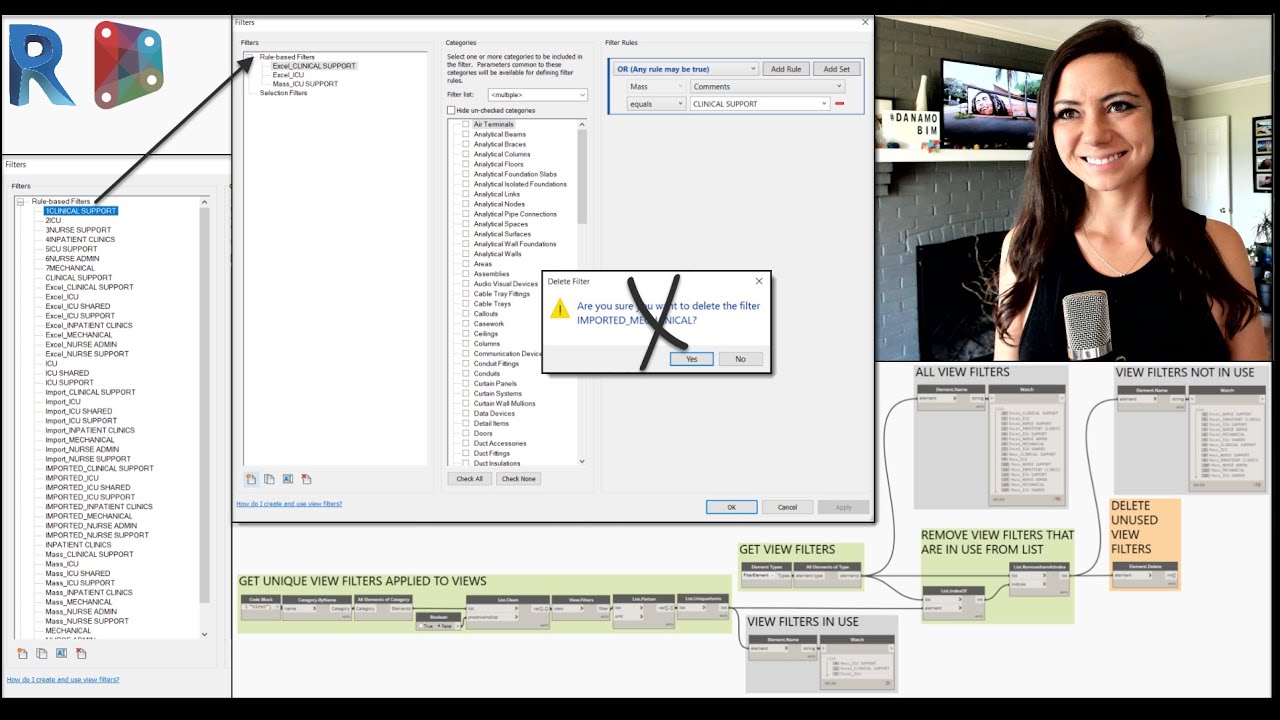Viewport: 1280px width, 720px height.
Task: Open the Comments parameter dropdown
Action: pyautogui.click(x=767, y=87)
